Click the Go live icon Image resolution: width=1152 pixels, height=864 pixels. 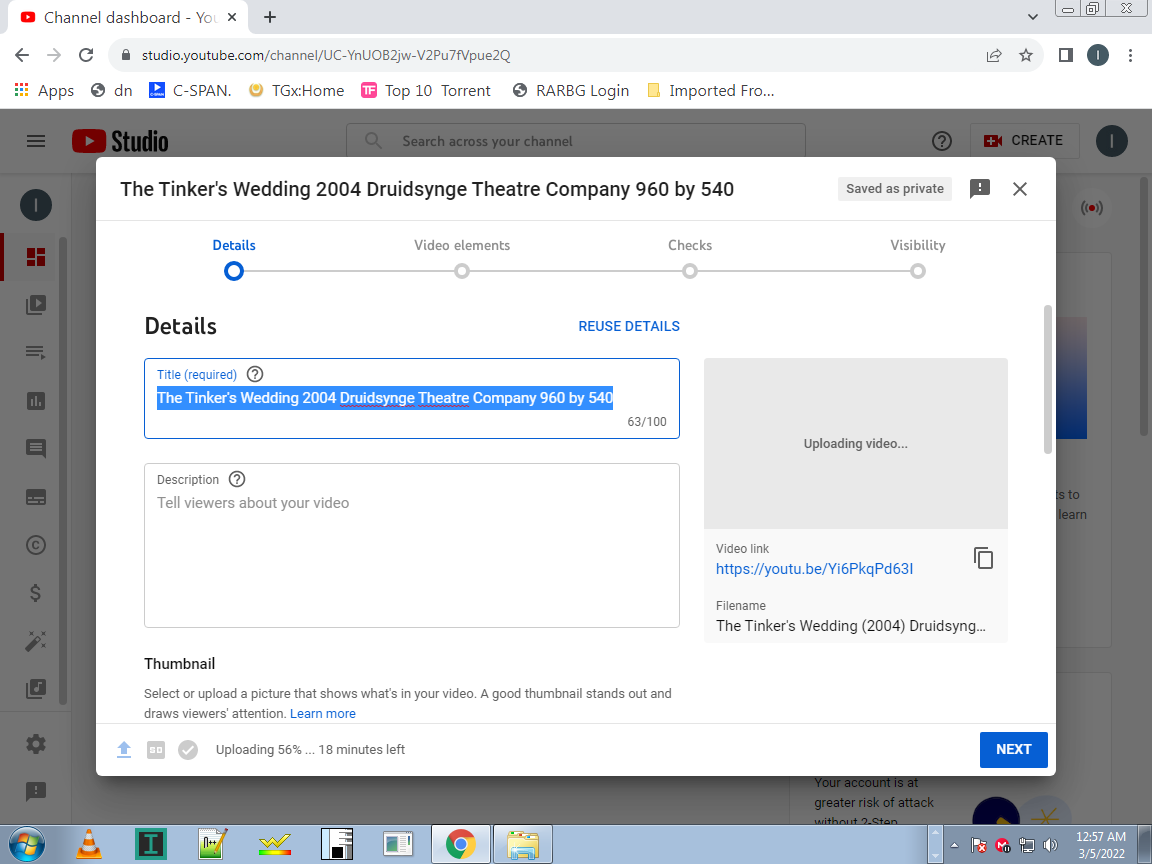coord(1092,208)
